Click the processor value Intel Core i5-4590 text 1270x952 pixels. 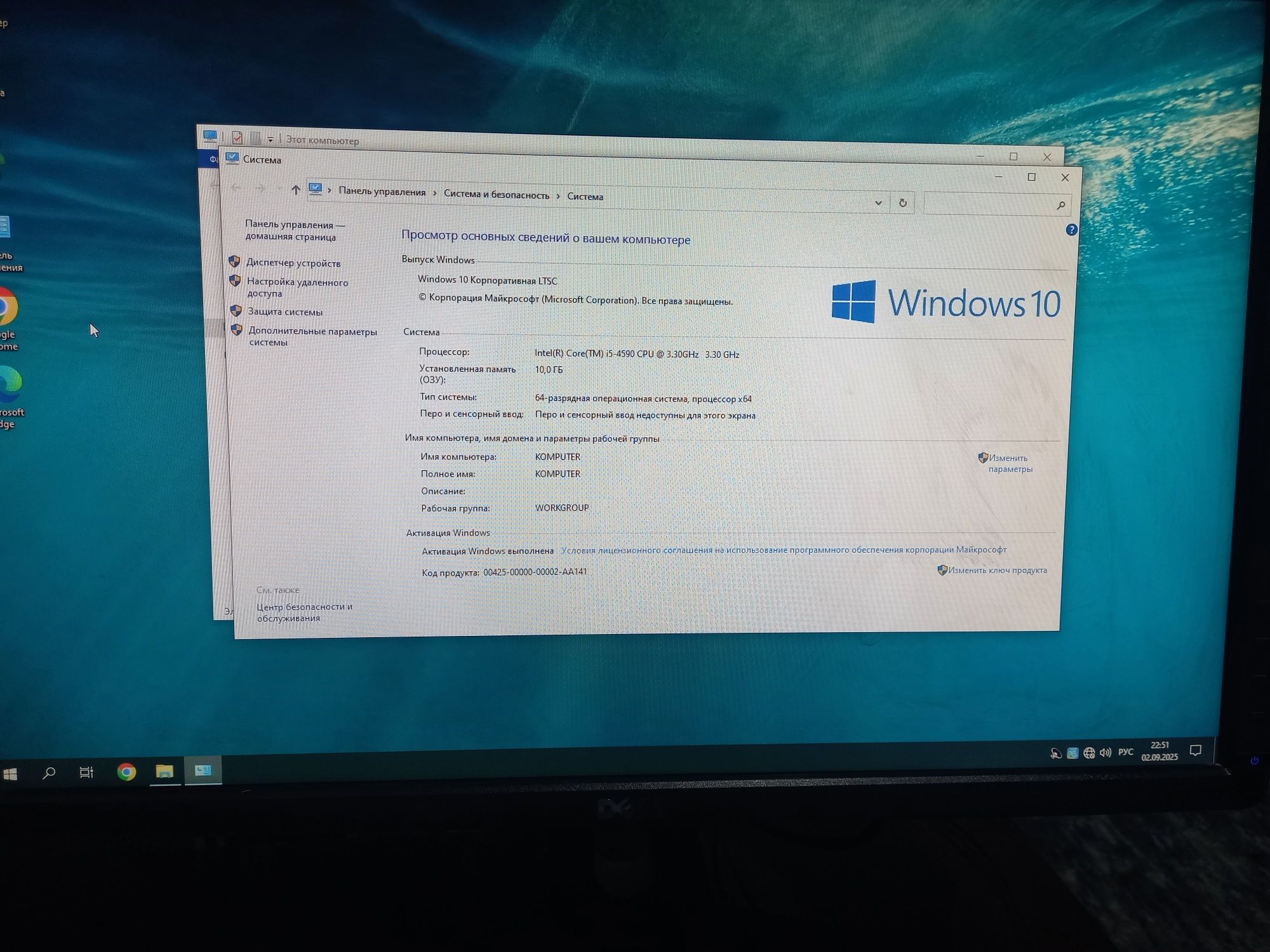coord(636,354)
